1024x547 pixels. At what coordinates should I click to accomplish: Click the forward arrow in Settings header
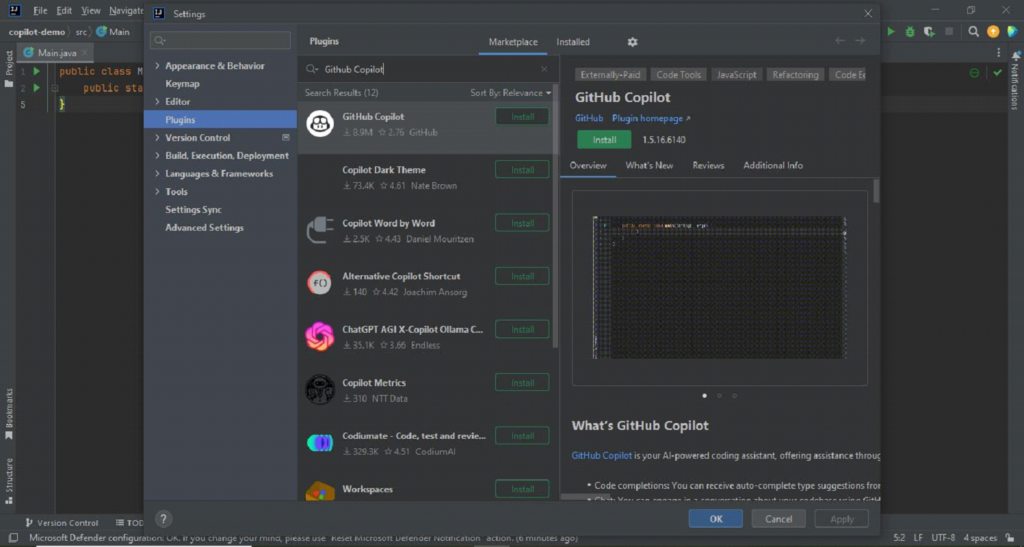[x=860, y=41]
